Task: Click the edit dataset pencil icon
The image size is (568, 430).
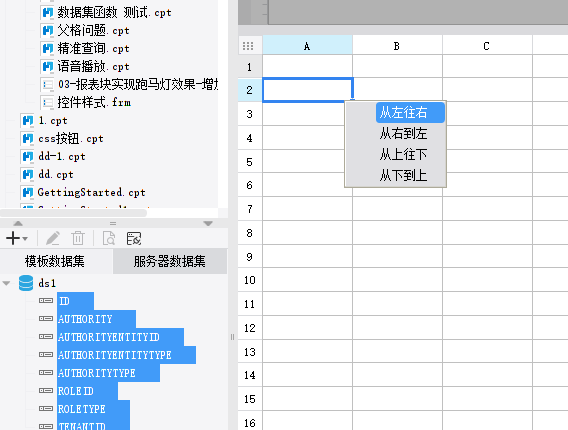Action: (x=53, y=238)
